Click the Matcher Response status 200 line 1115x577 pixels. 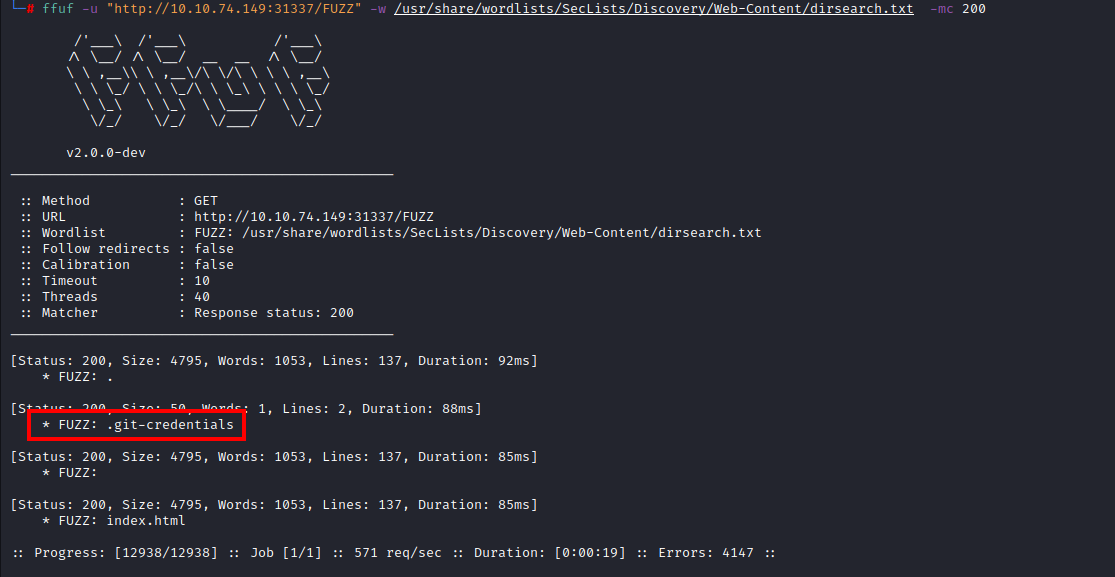tap(186, 313)
